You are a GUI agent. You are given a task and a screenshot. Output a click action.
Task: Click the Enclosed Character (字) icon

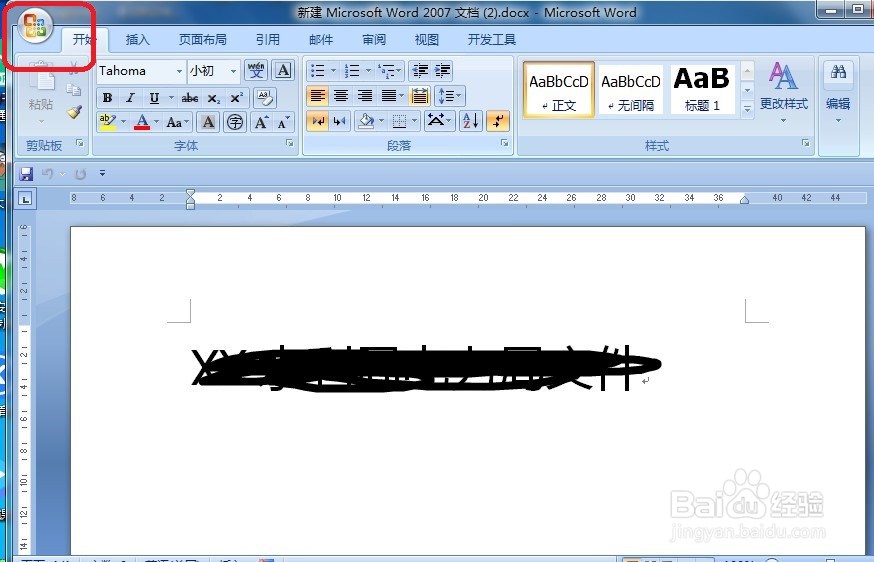(235, 122)
